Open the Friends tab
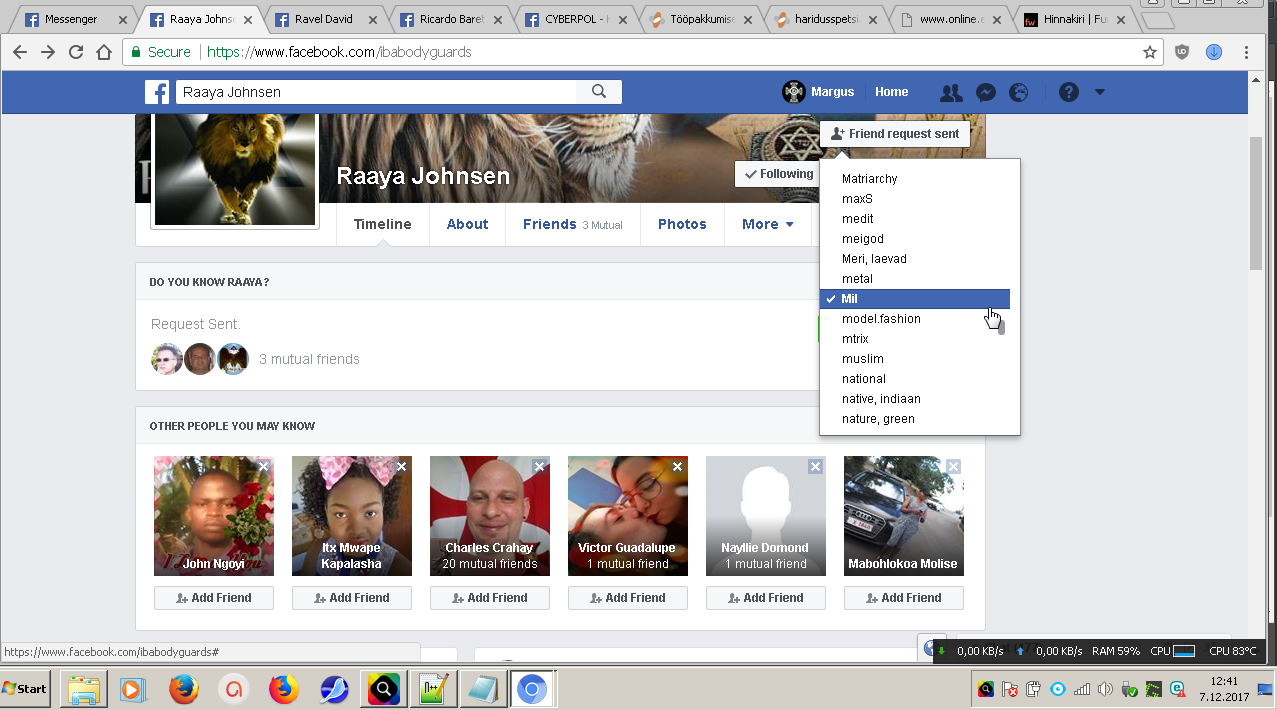1277x710 pixels. pos(573,224)
